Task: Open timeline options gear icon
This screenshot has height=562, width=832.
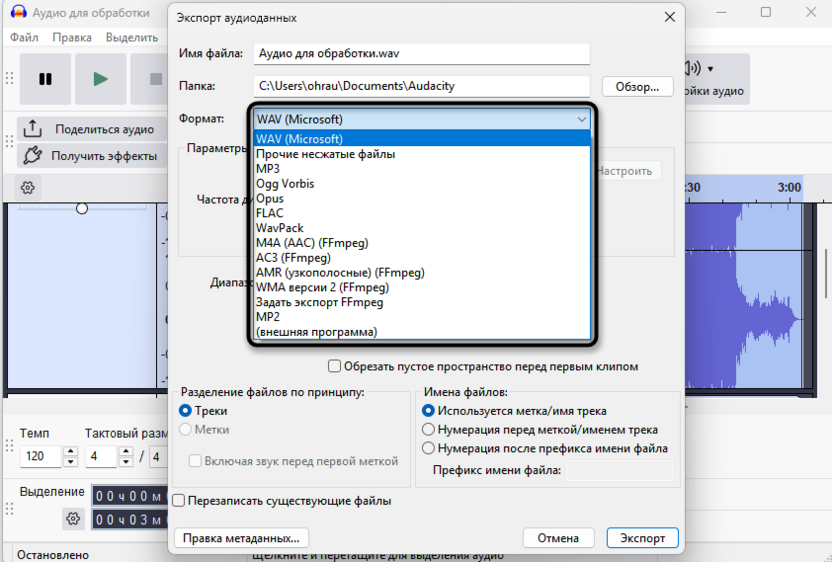Action: pos(28,187)
